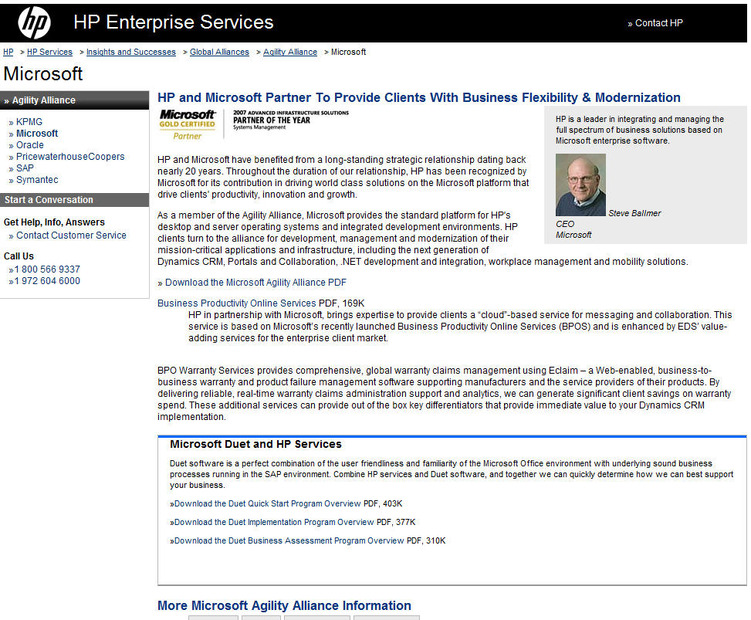Click Contact Customer Service link
The image size is (751, 620).
coord(71,235)
